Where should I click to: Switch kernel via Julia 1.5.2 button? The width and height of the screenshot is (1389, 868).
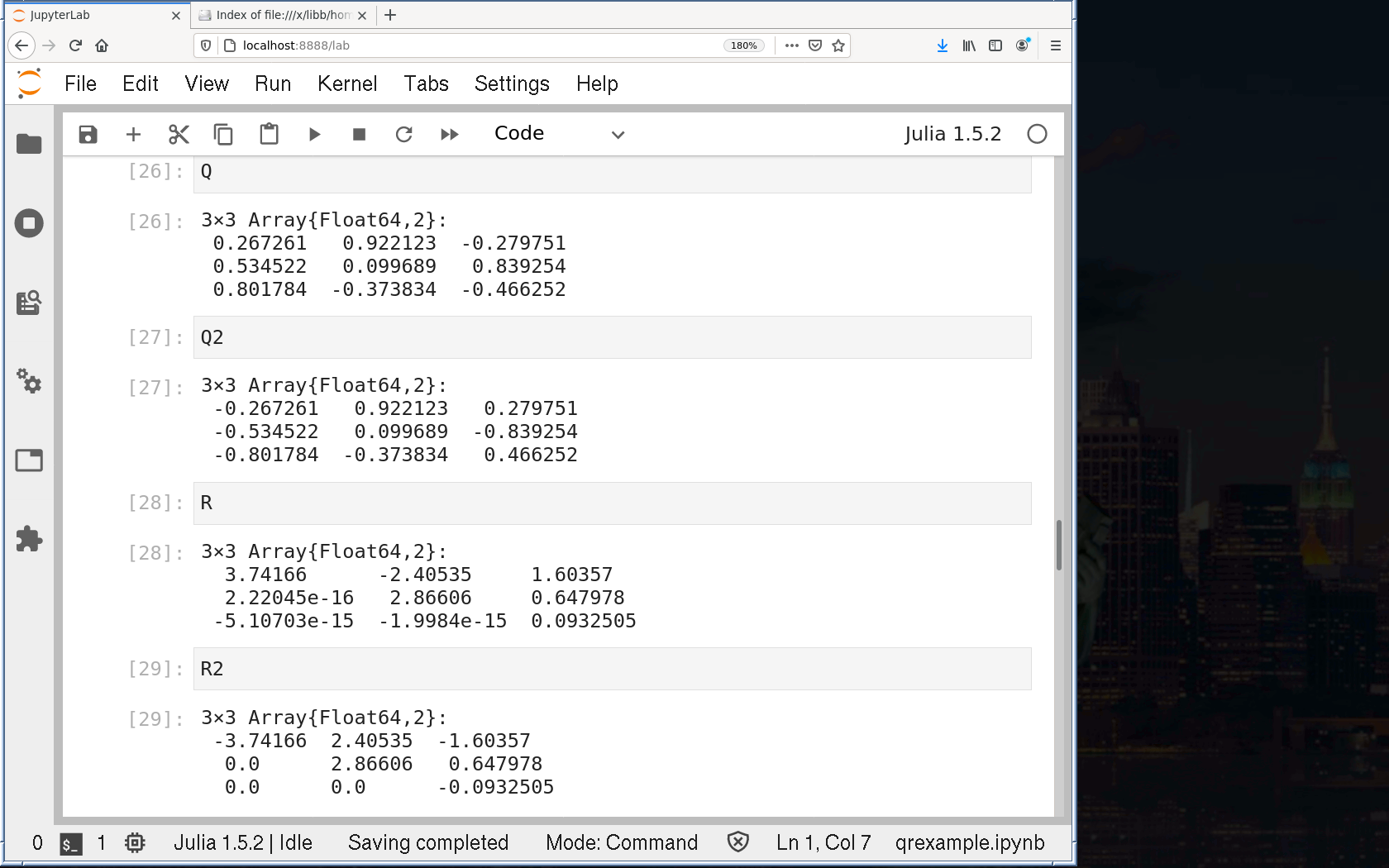(x=952, y=134)
